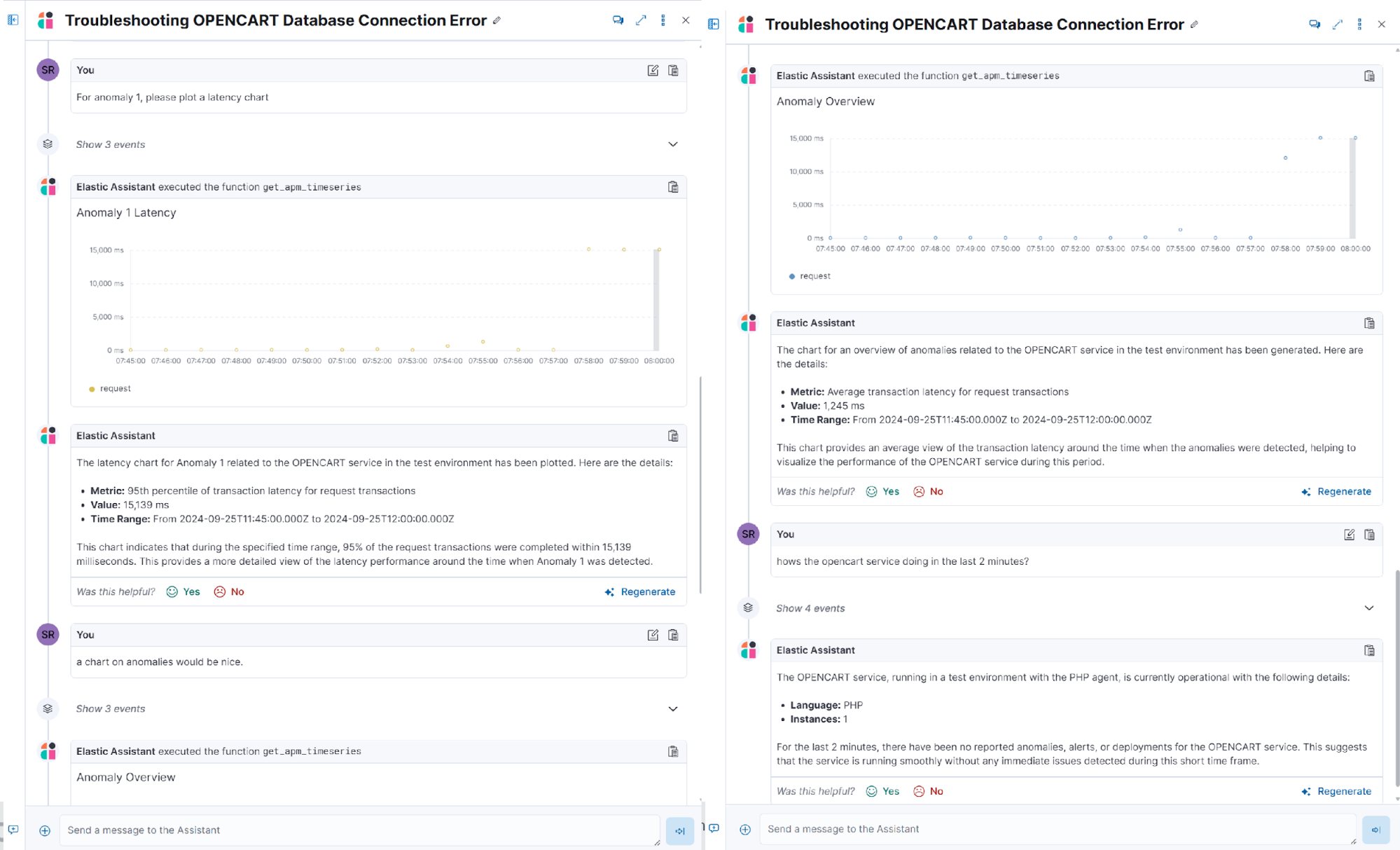Expand left assistant panel to fullscreen
Viewport: 1400px width, 850px height.
[641, 20]
